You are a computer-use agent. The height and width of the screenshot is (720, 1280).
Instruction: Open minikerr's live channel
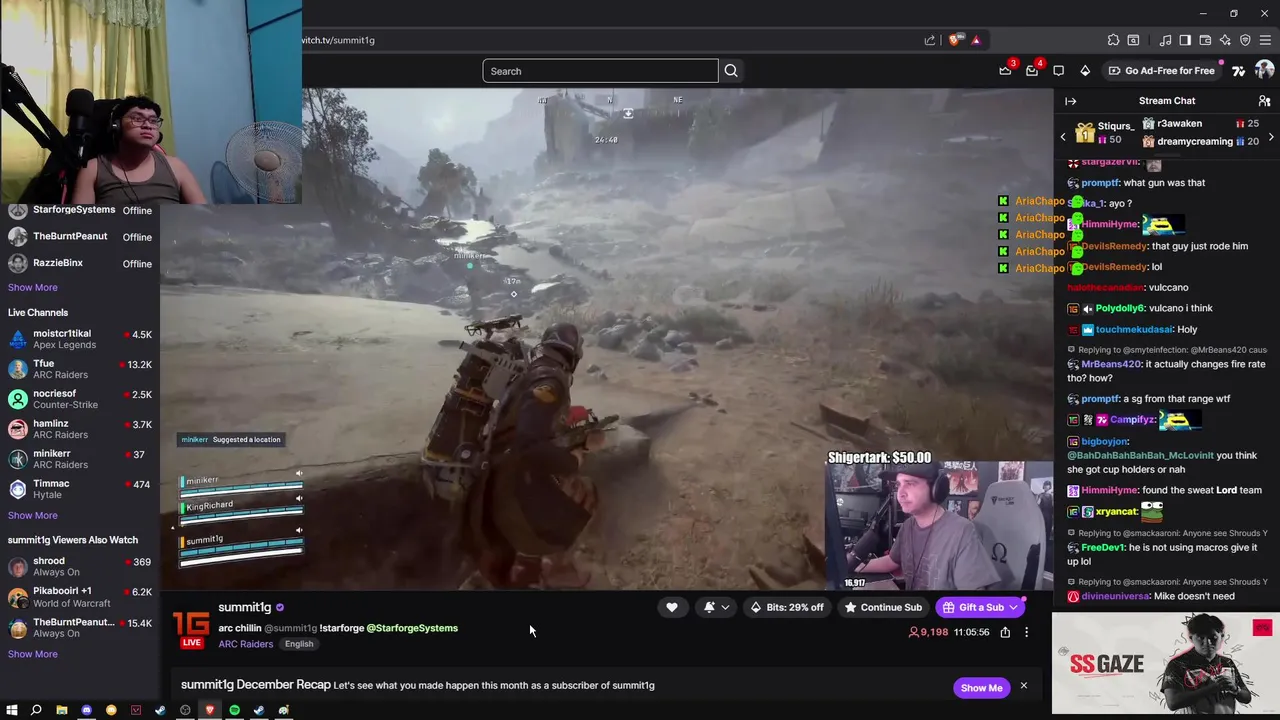point(80,459)
